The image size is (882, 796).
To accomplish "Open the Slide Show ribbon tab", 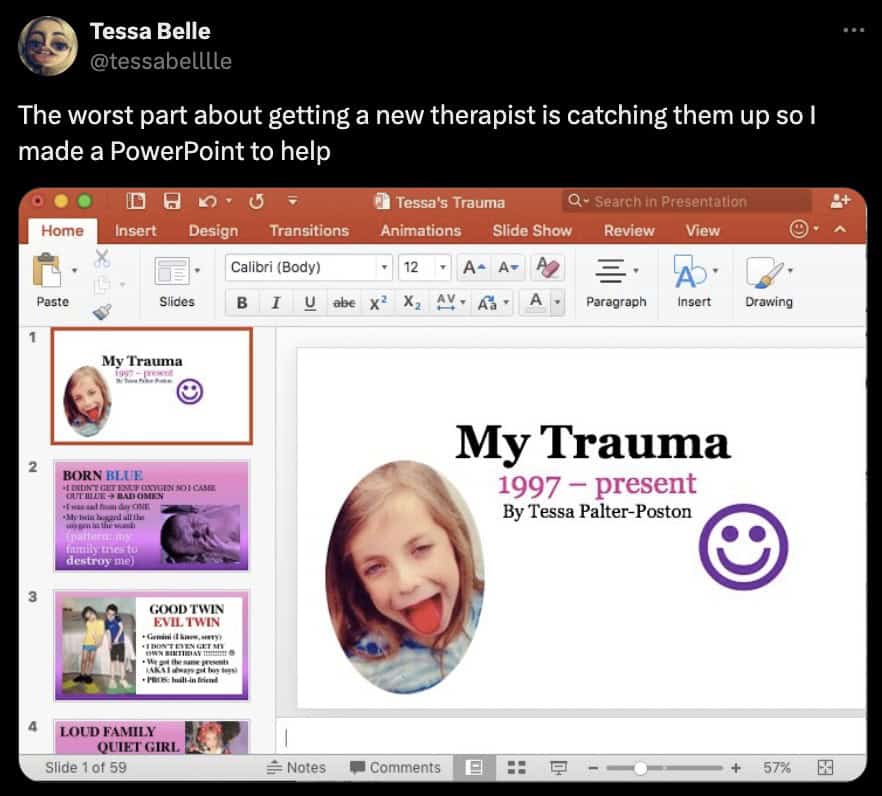I will 532,230.
